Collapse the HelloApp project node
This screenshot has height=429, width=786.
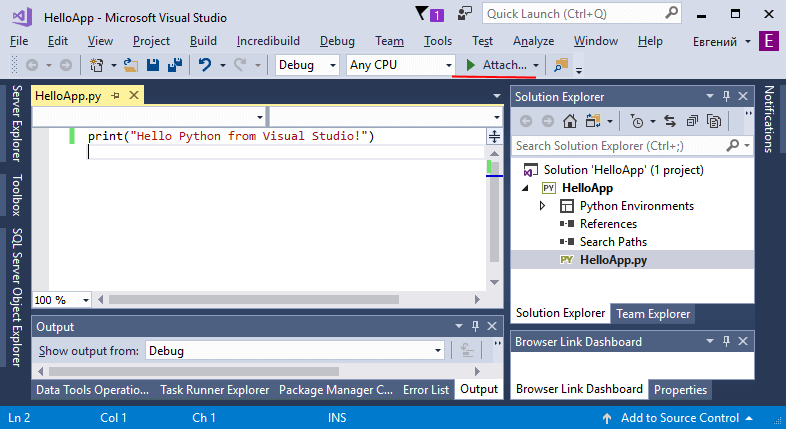point(525,188)
